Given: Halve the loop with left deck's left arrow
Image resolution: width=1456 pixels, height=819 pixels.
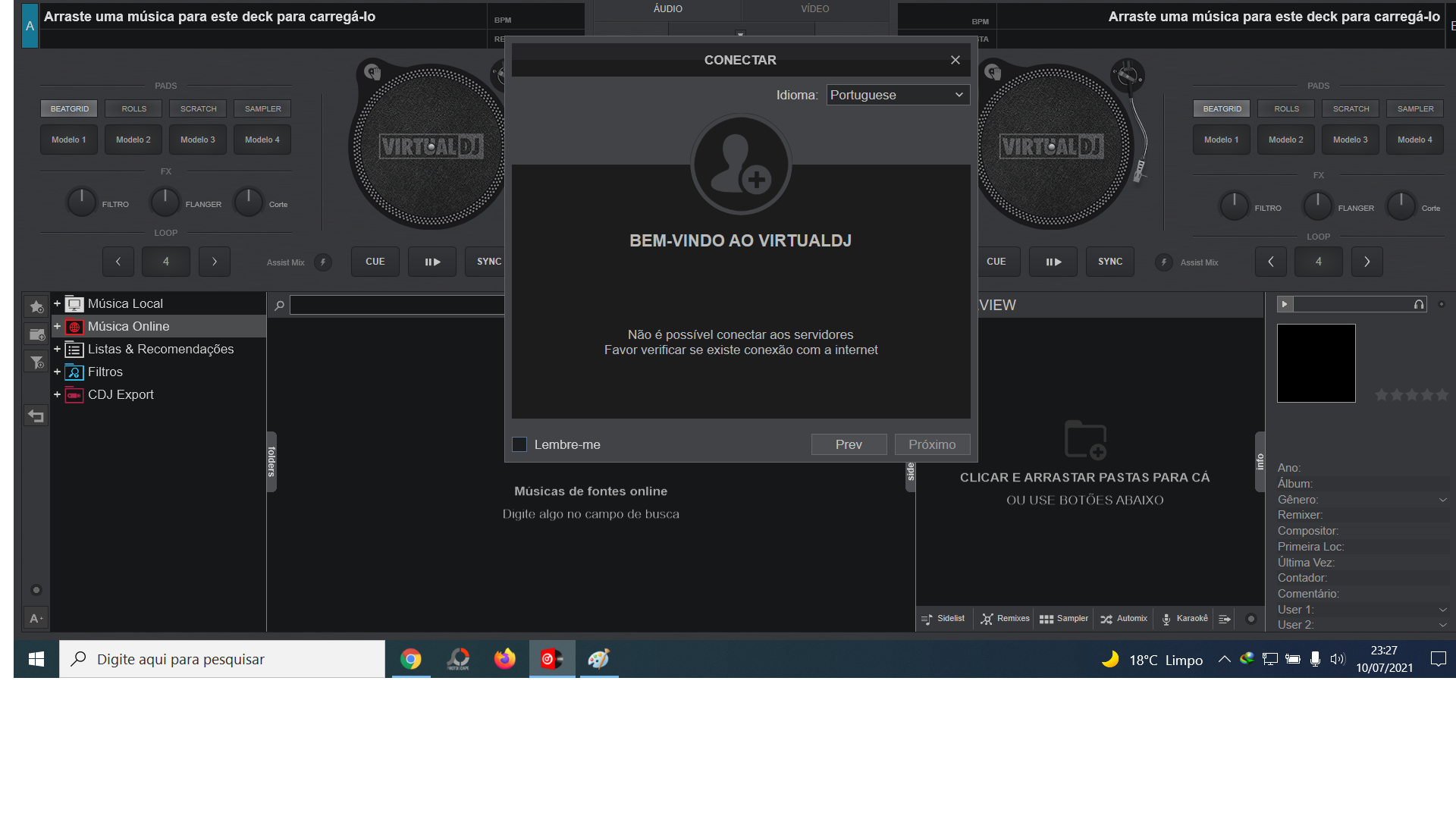Looking at the screenshot, I should 118,262.
